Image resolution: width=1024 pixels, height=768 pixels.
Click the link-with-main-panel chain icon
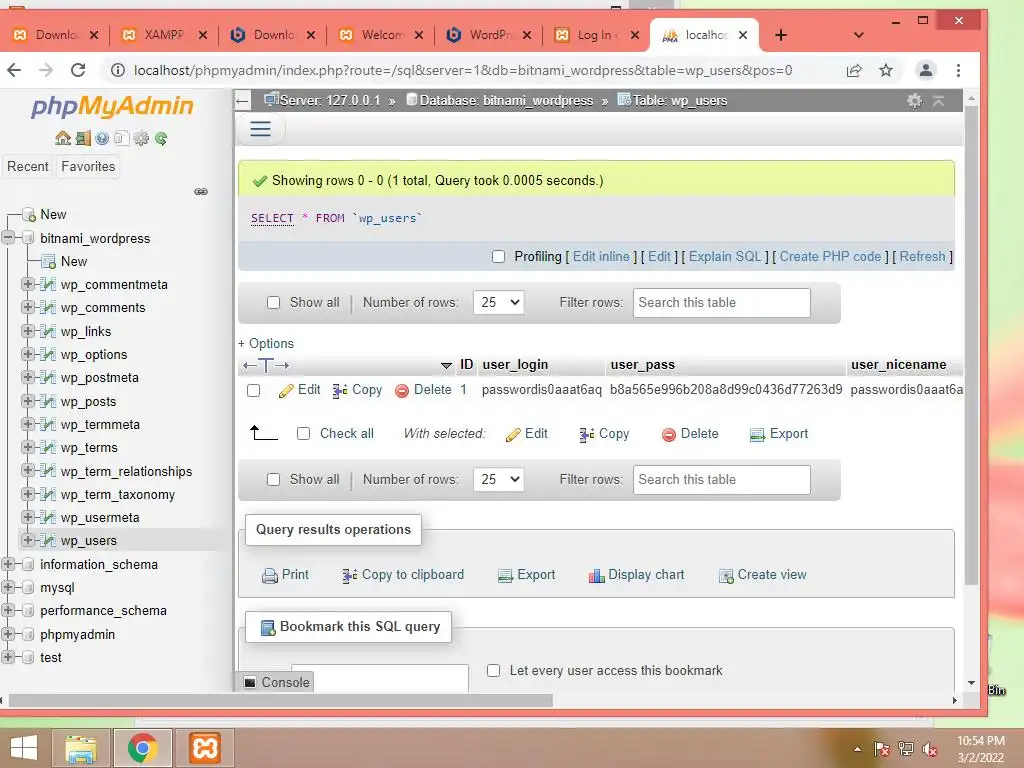[201, 191]
